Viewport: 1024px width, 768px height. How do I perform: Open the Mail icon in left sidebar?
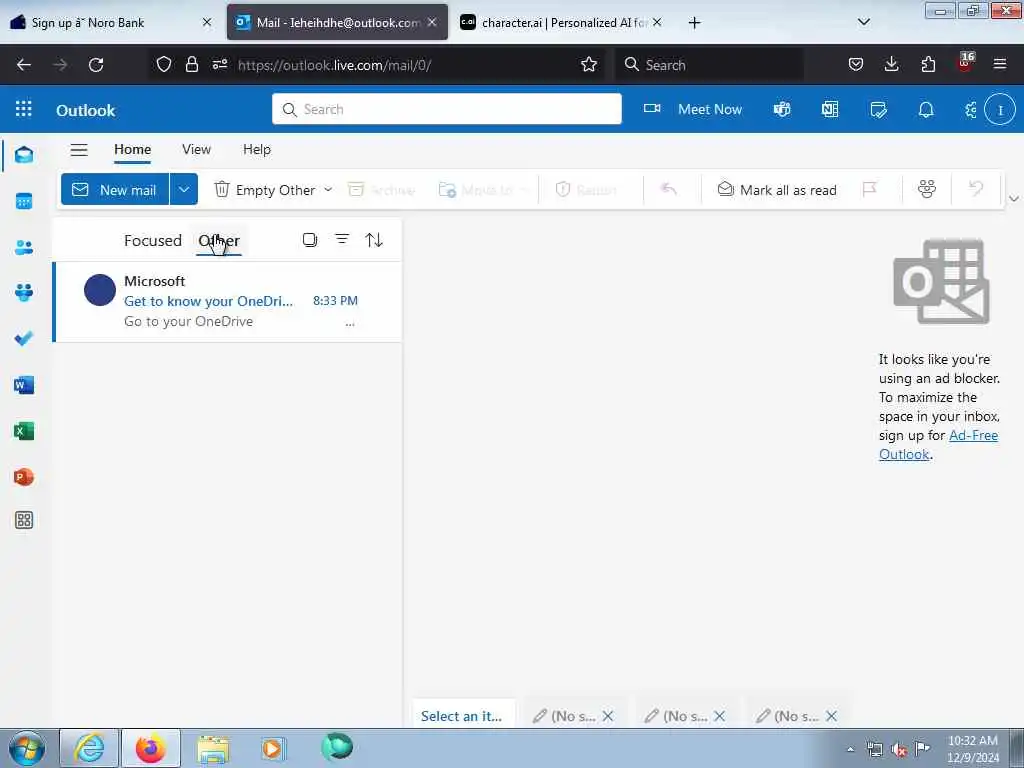click(24, 155)
